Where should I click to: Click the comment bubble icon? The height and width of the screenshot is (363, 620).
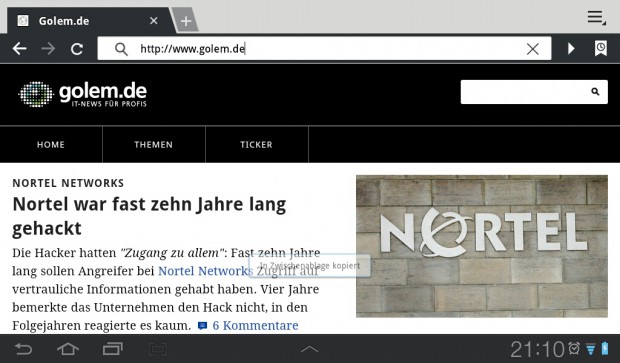(202, 326)
